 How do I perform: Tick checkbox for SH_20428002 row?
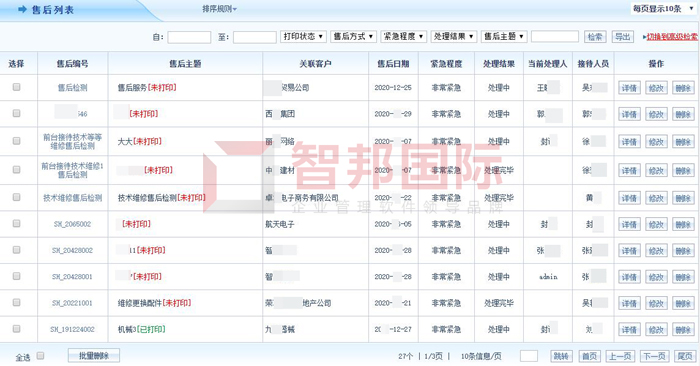(17, 250)
